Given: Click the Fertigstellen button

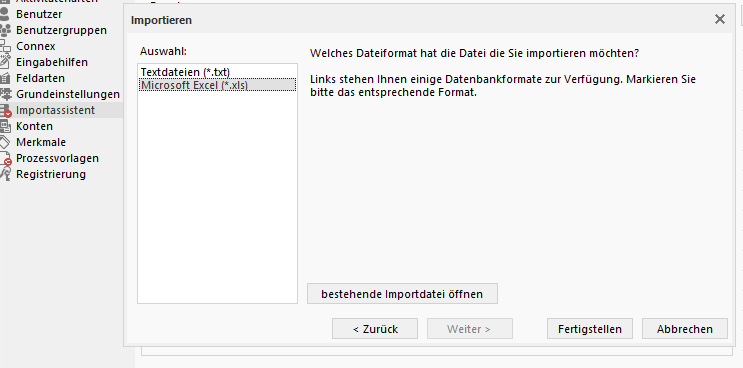Looking at the screenshot, I should pos(589,329).
